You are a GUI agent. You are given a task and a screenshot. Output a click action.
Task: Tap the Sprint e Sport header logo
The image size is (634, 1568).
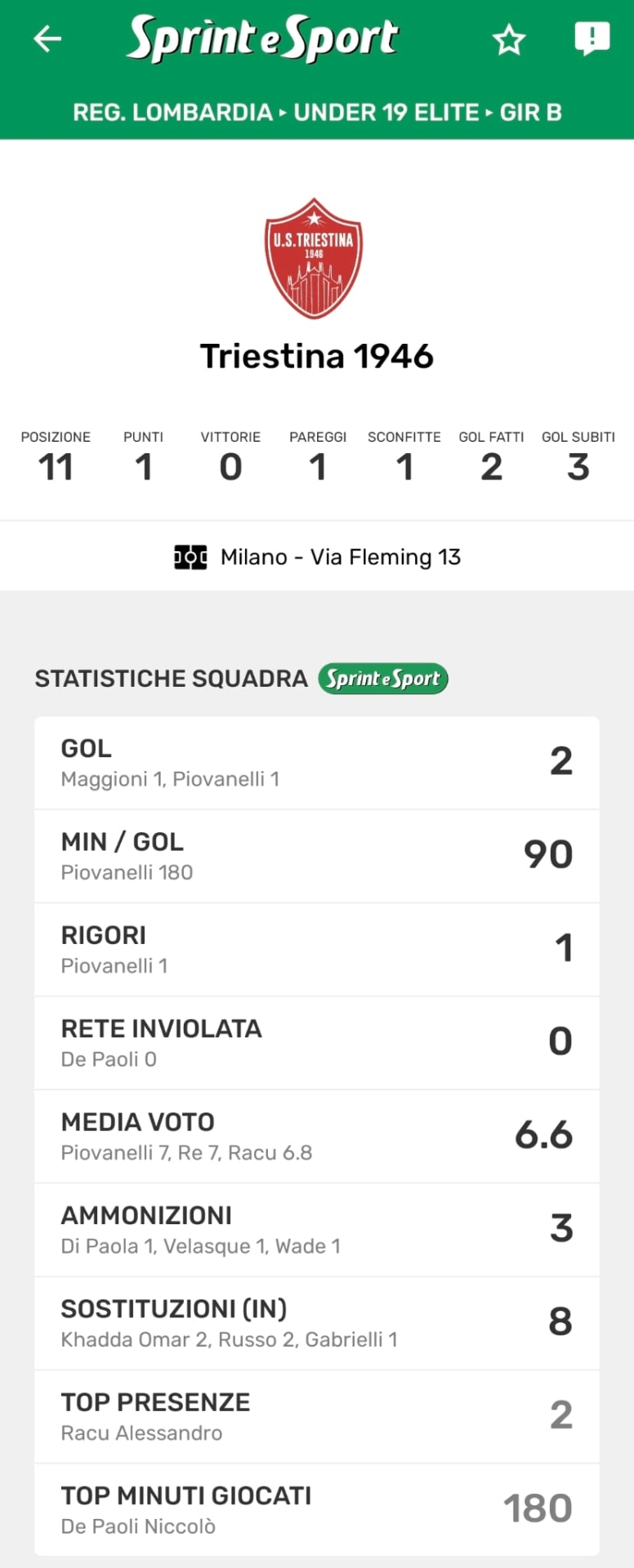(x=262, y=38)
